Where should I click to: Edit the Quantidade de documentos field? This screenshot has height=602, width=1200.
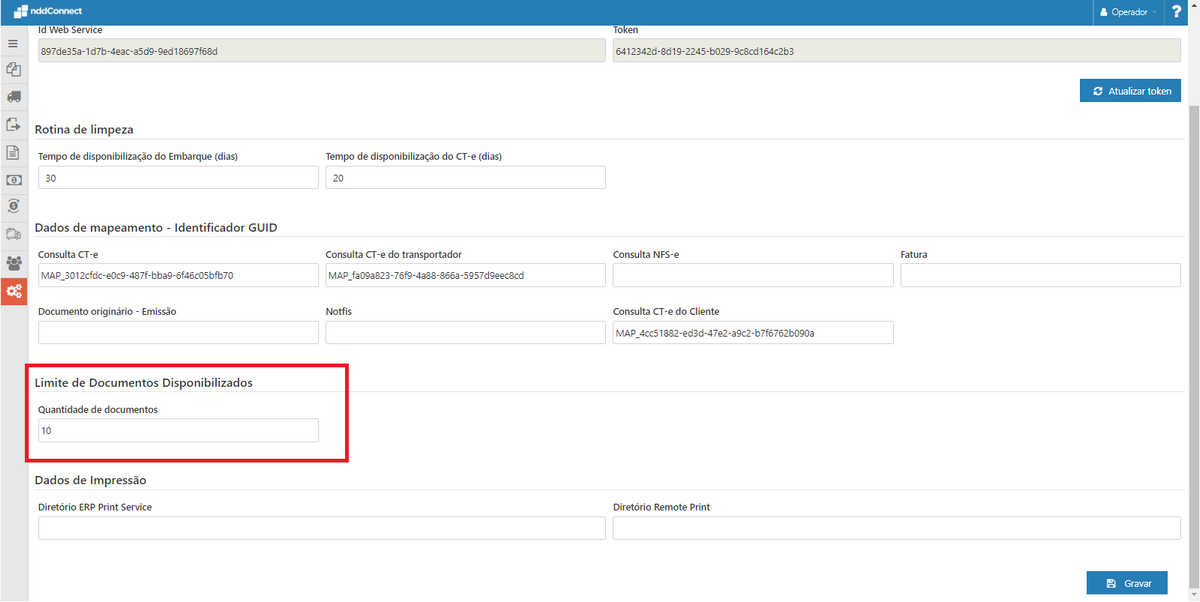click(x=177, y=430)
